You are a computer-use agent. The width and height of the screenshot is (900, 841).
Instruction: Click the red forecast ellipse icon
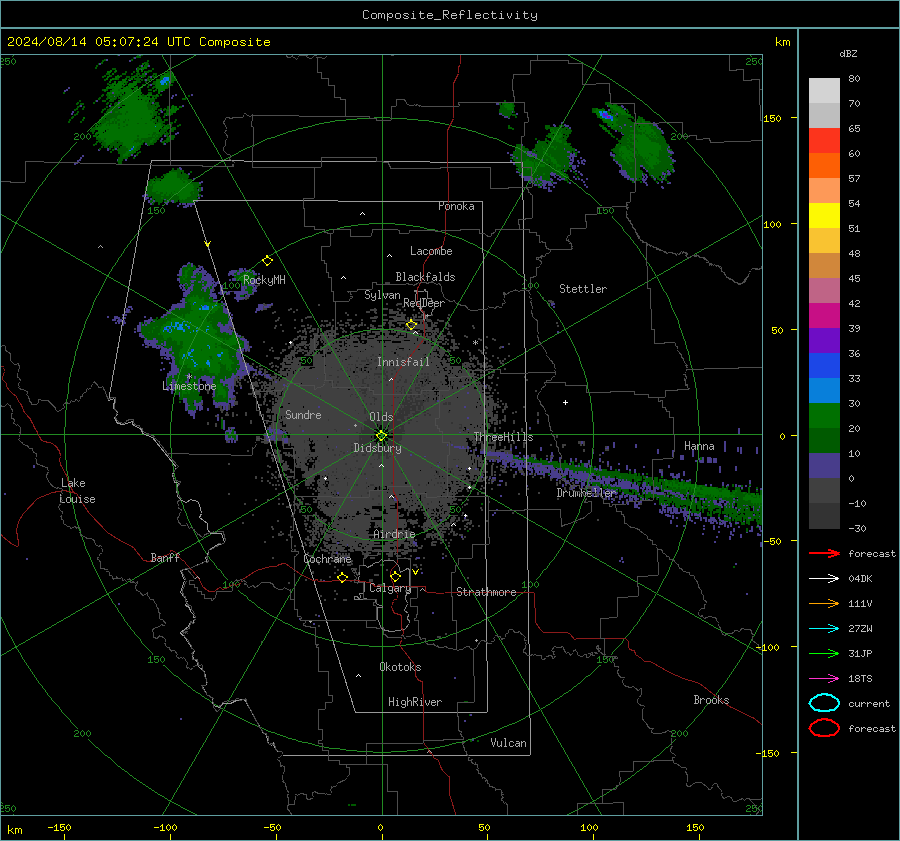pos(824,728)
